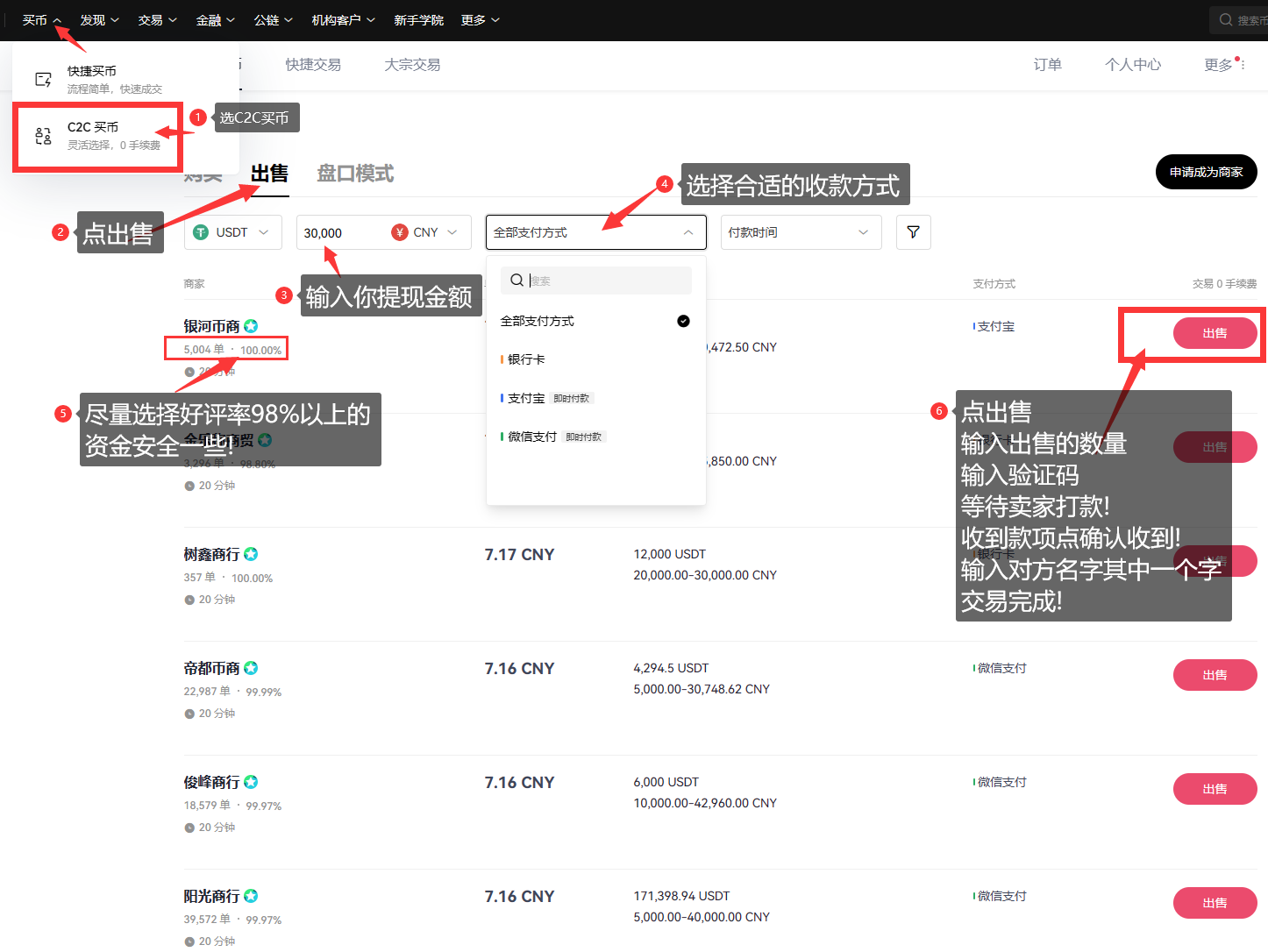Click the search magnifier in top bar
The height and width of the screenshot is (952, 1268).
pyautogui.click(x=1226, y=19)
